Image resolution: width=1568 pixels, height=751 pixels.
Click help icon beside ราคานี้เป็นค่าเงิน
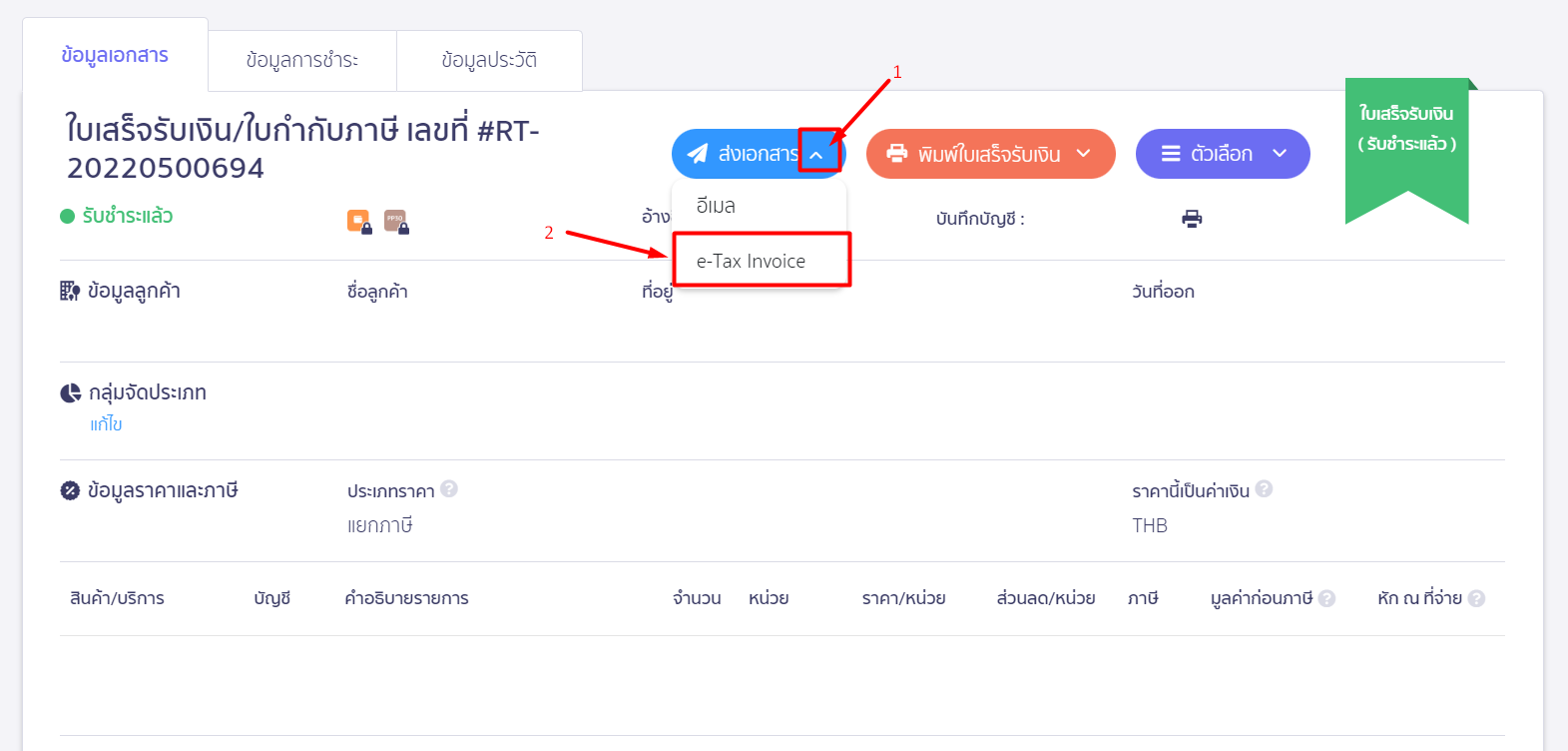(1264, 489)
